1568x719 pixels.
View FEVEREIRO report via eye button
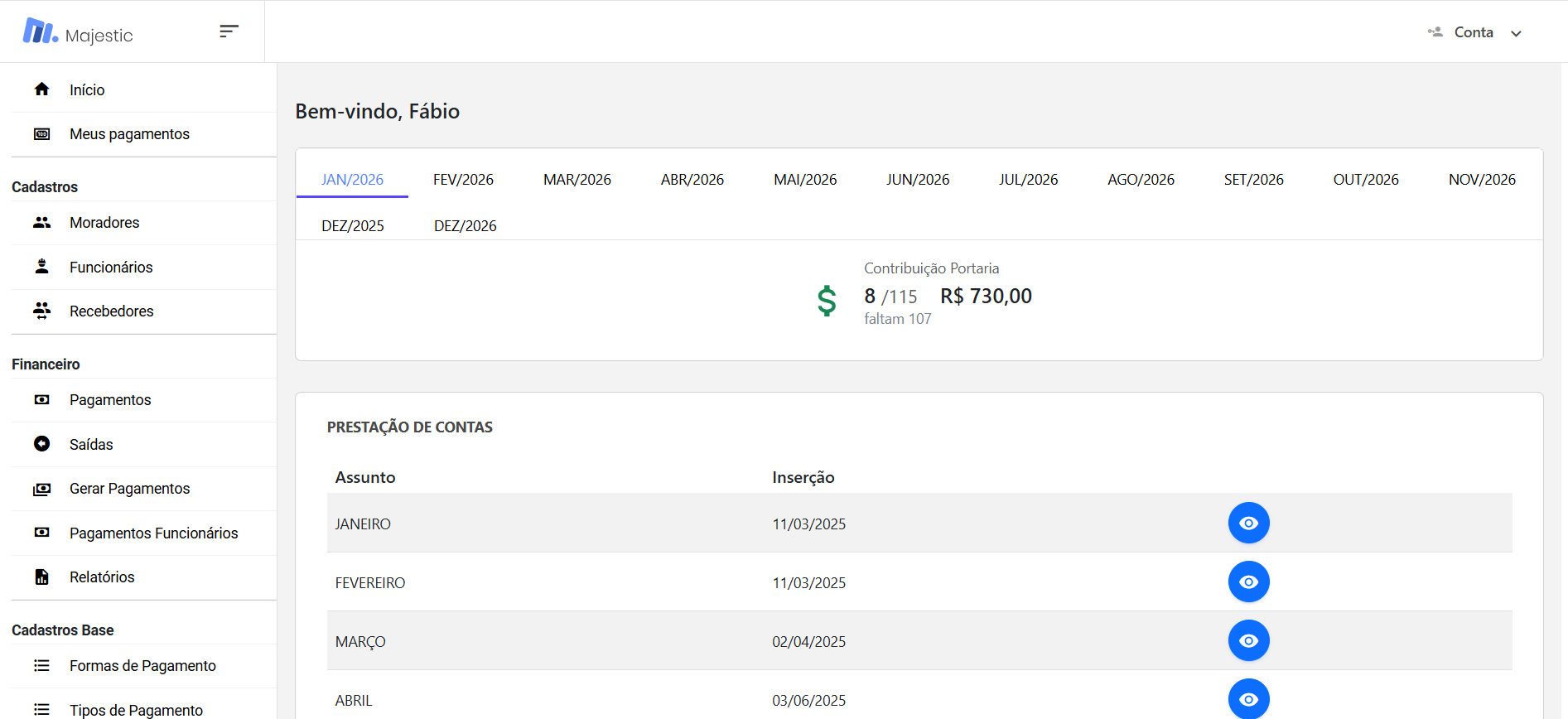tap(1248, 582)
